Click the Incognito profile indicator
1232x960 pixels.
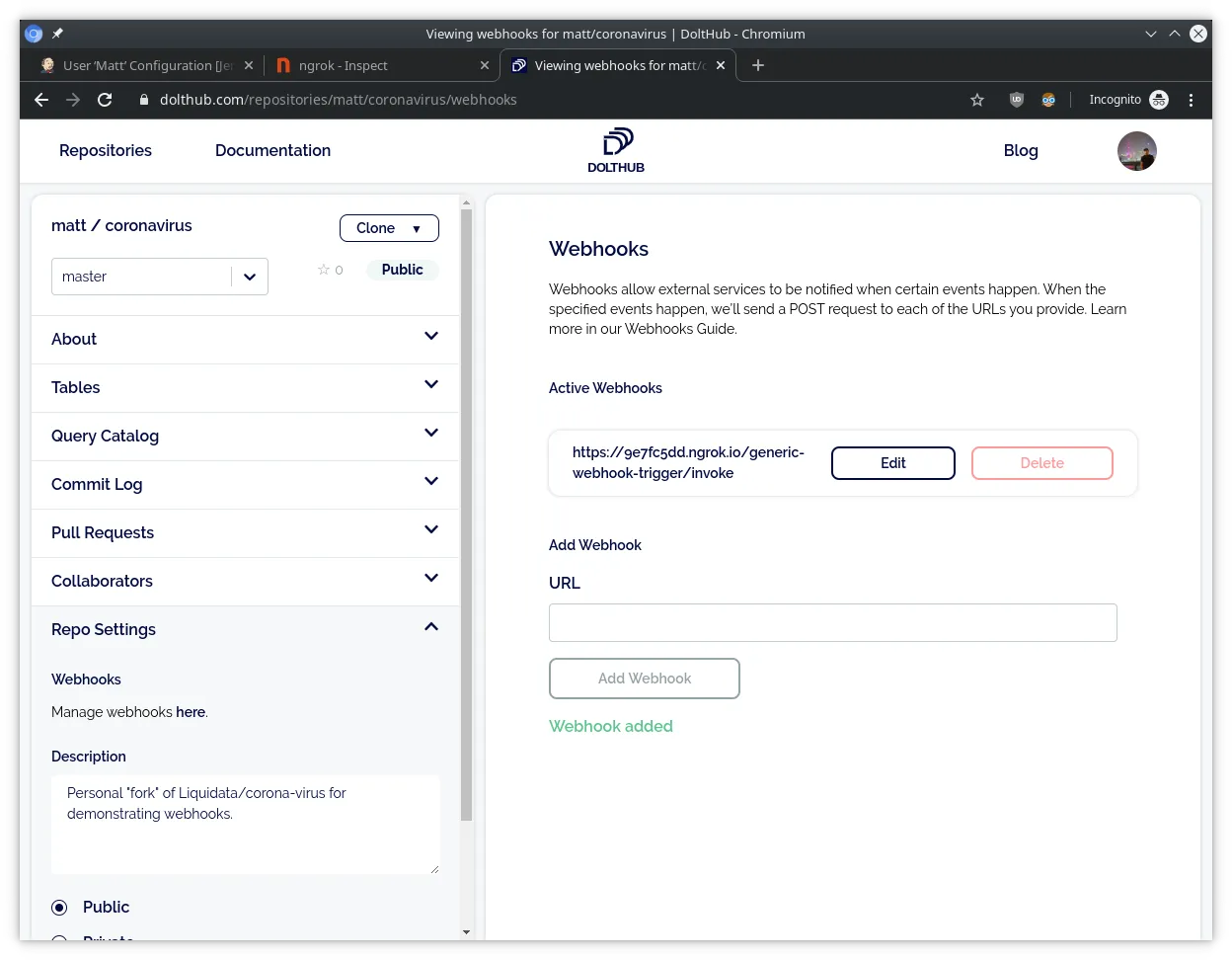click(x=1126, y=100)
